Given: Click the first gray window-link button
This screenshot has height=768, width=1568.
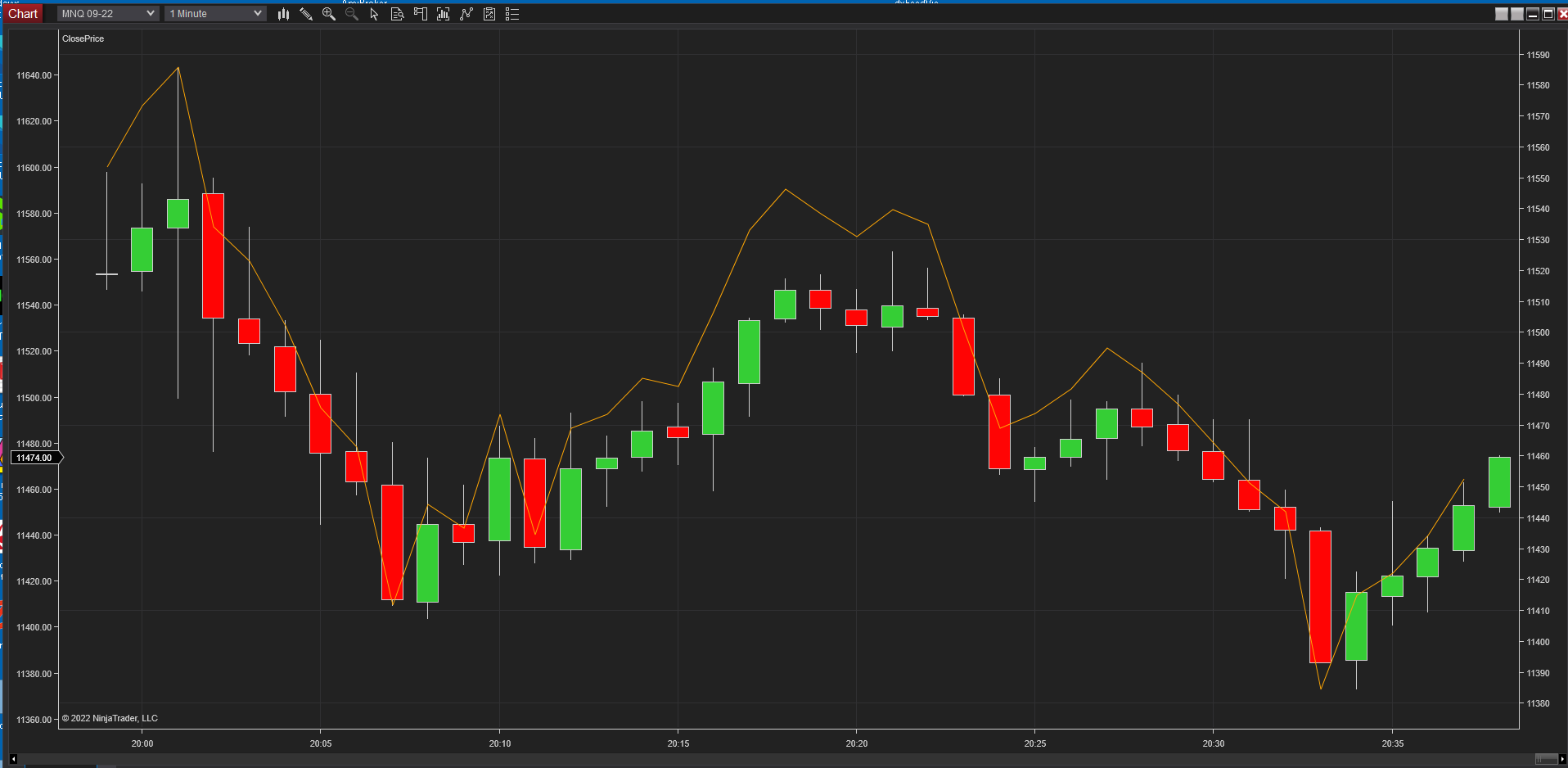Looking at the screenshot, I should pos(1502,14).
